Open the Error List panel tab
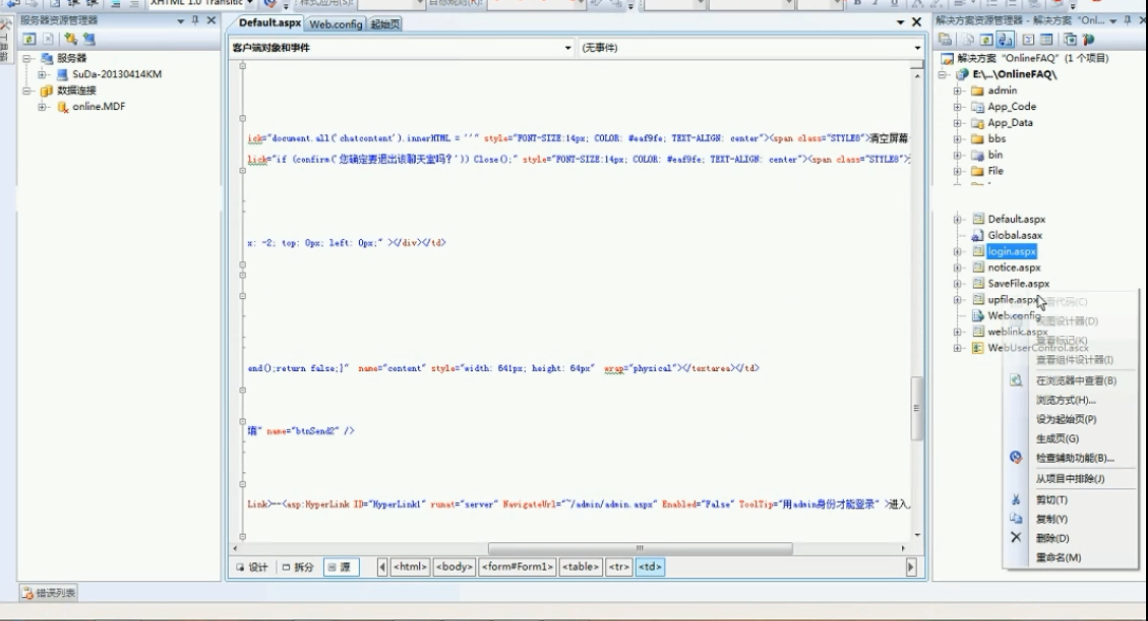This screenshot has width=1148, height=621. 48,593
